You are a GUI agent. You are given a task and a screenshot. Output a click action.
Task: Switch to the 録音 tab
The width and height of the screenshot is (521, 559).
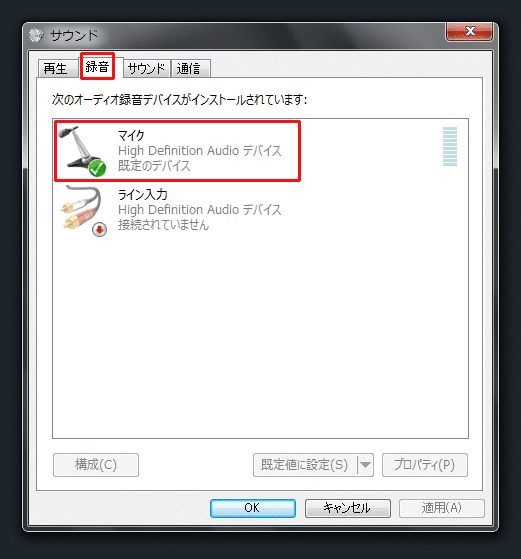pyautogui.click(x=97, y=67)
